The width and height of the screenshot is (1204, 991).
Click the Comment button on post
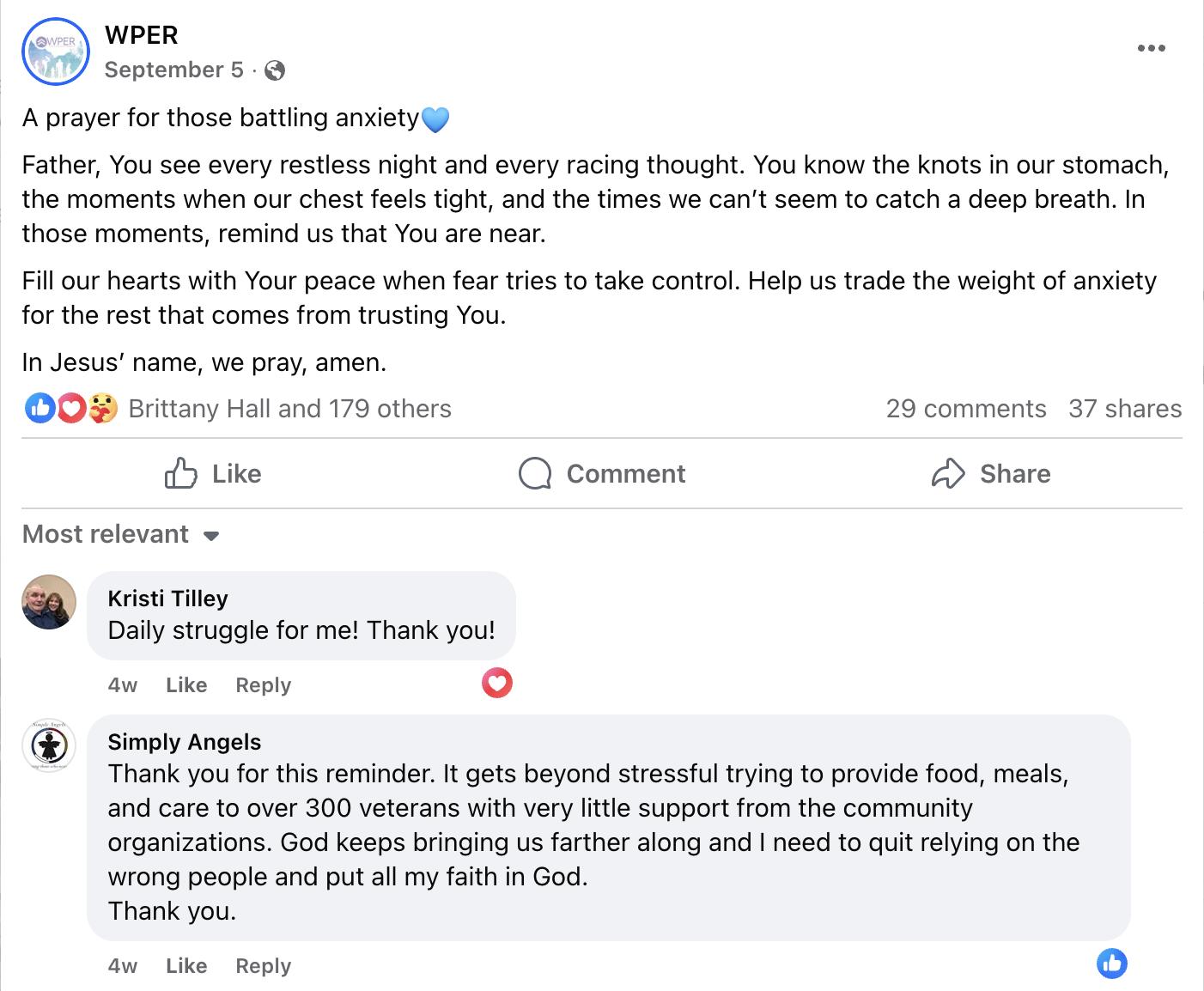tap(602, 474)
